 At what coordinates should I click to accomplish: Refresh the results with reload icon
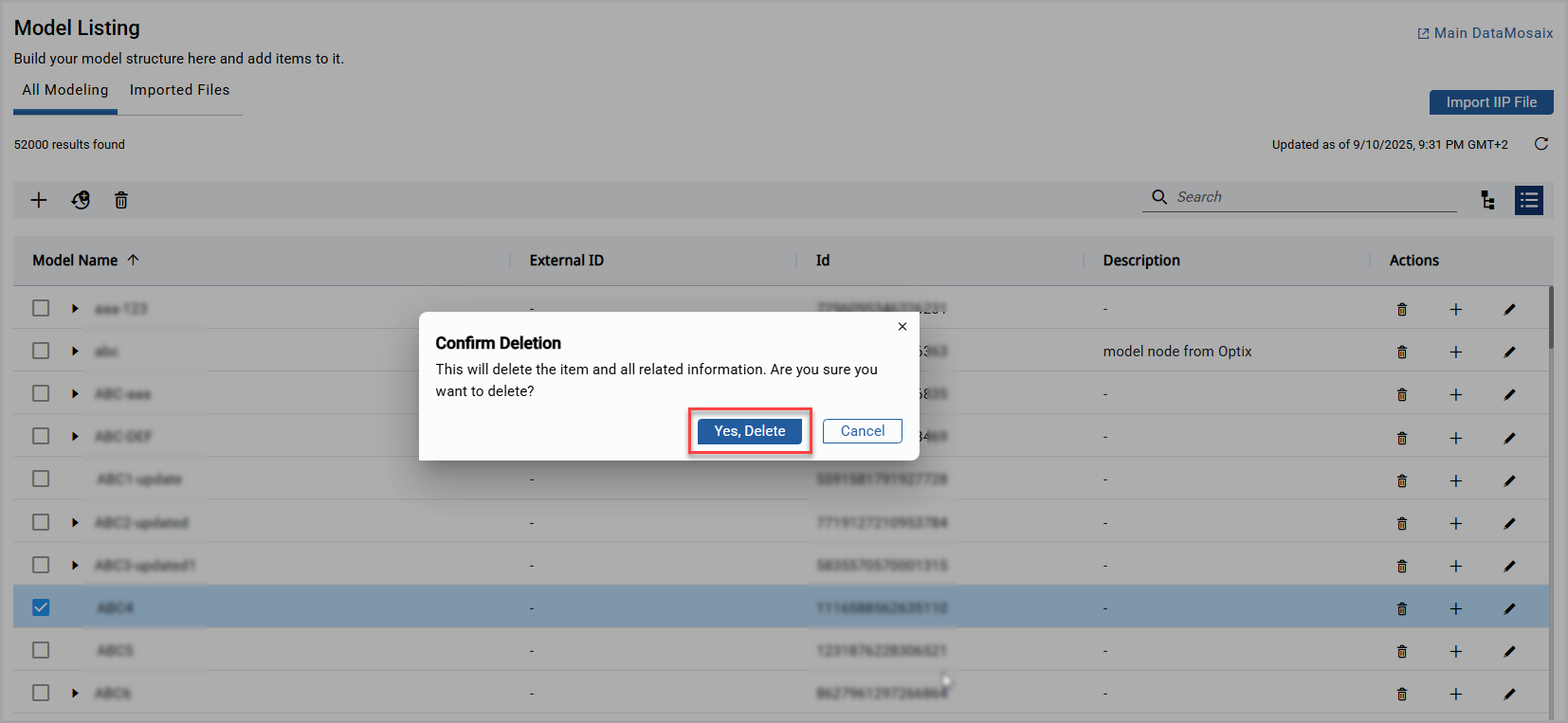coord(1541,144)
